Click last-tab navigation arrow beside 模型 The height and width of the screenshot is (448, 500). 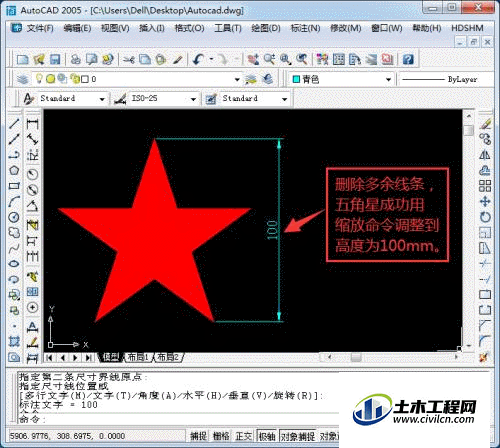pos(89,358)
